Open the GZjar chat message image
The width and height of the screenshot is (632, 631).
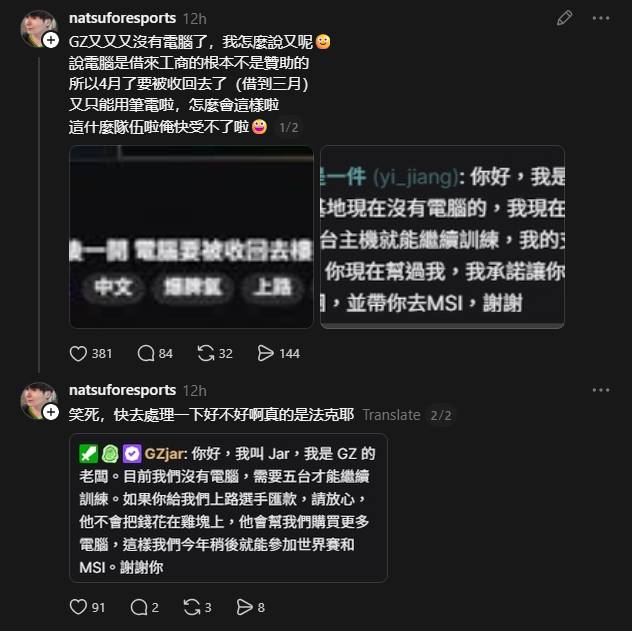[x=229, y=508]
